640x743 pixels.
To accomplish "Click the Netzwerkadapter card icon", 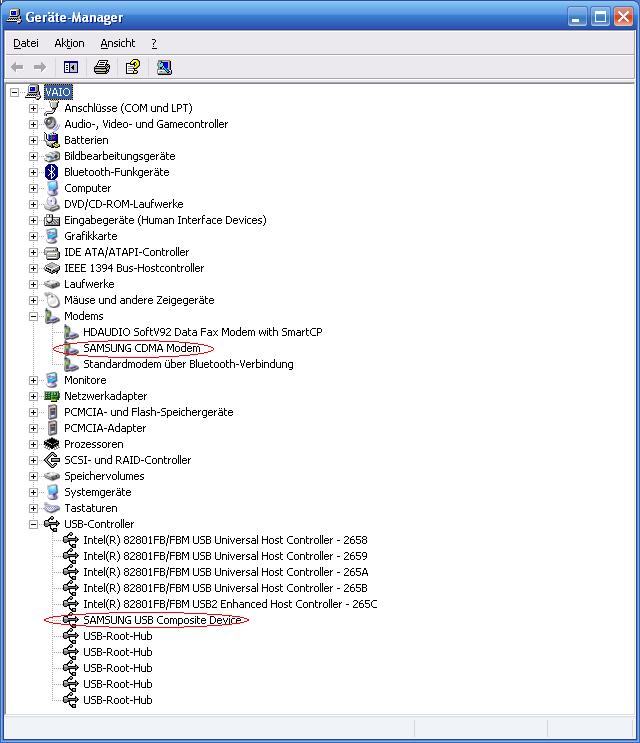I will 52,396.
